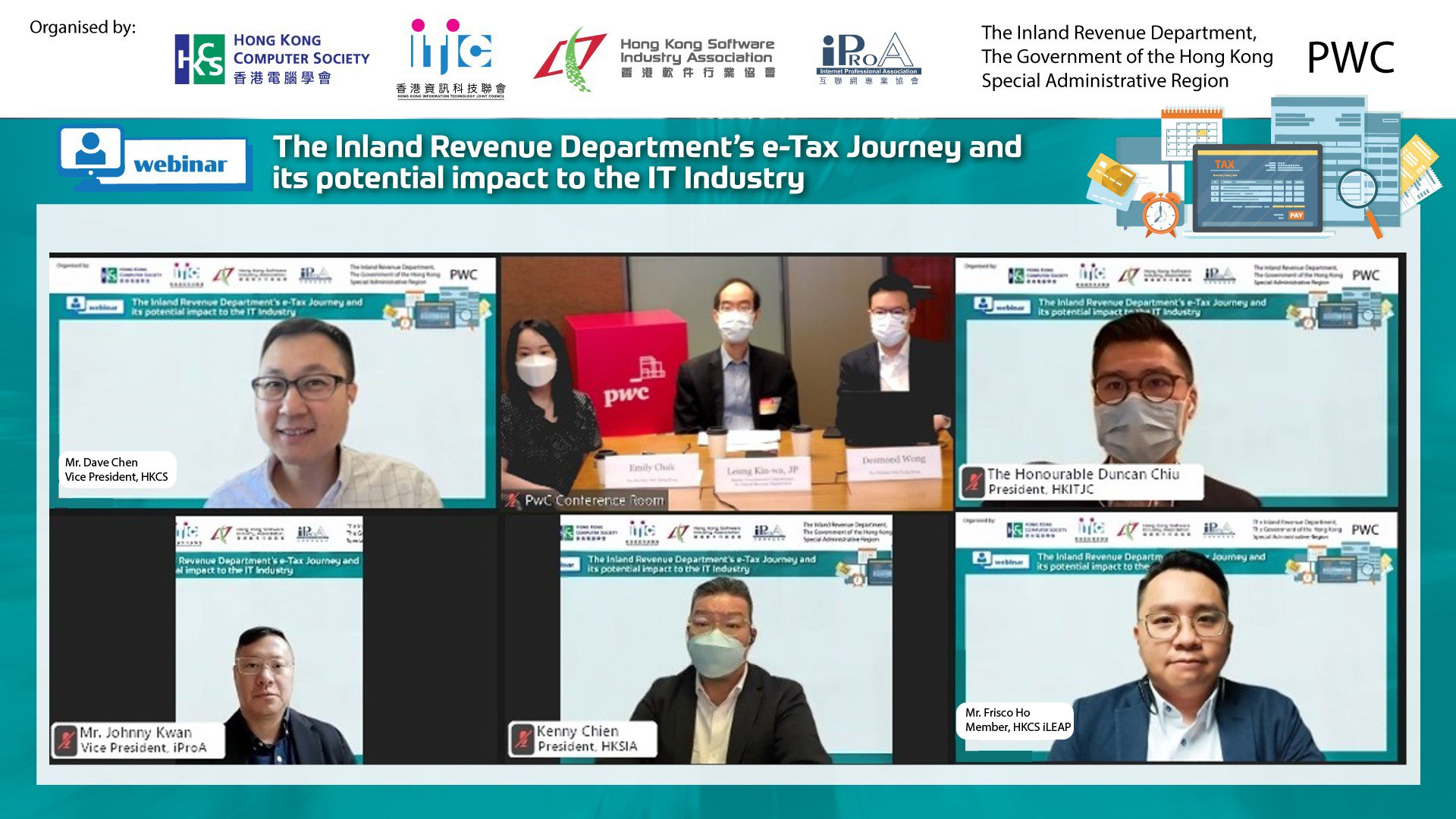Click muted mic icon beside Johnny Kwan
This screenshot has height=819, width=1456.
(66, 739)
